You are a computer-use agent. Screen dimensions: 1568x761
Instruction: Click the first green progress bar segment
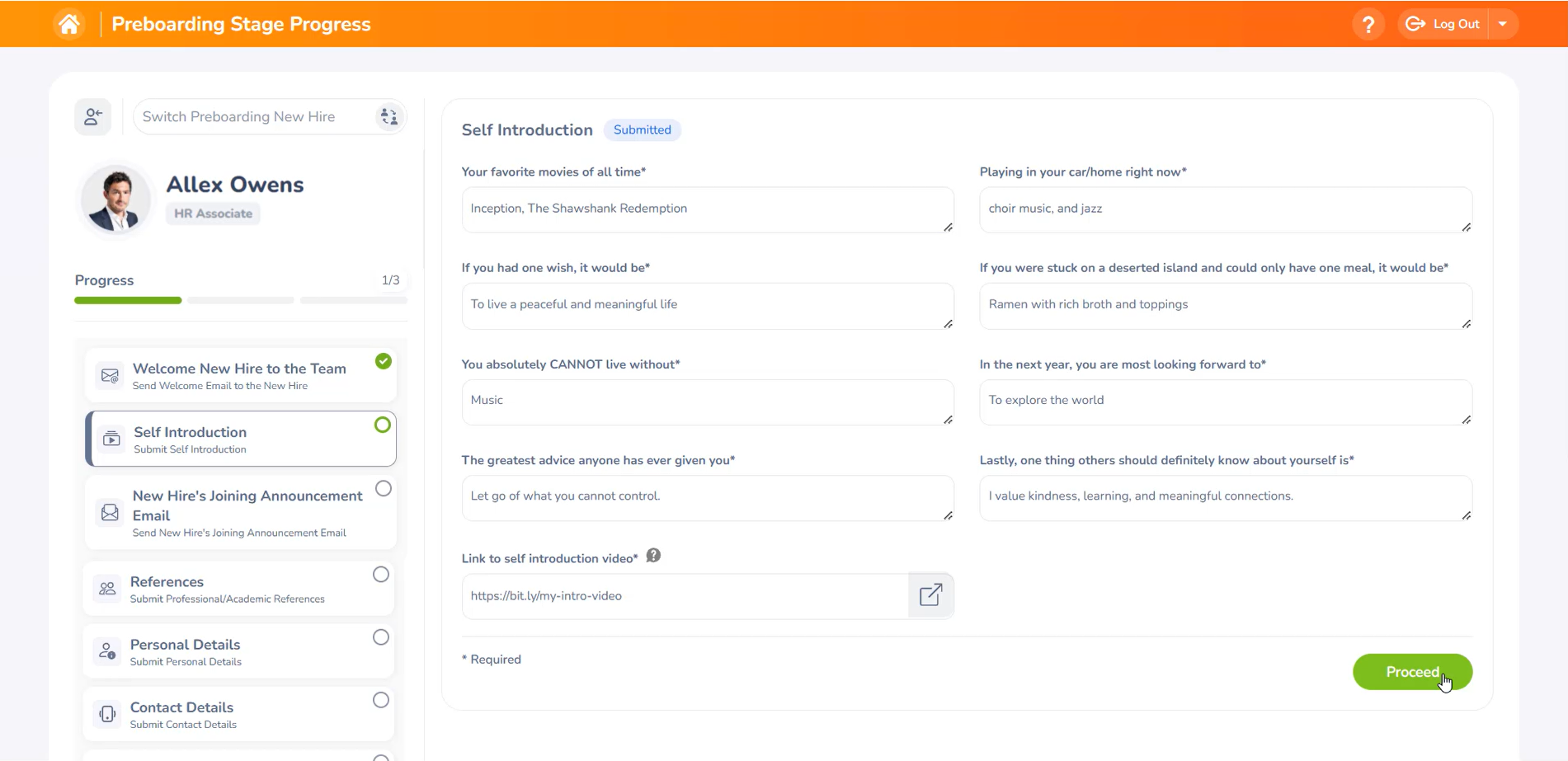pyautogui.click(x=128, y=300)
